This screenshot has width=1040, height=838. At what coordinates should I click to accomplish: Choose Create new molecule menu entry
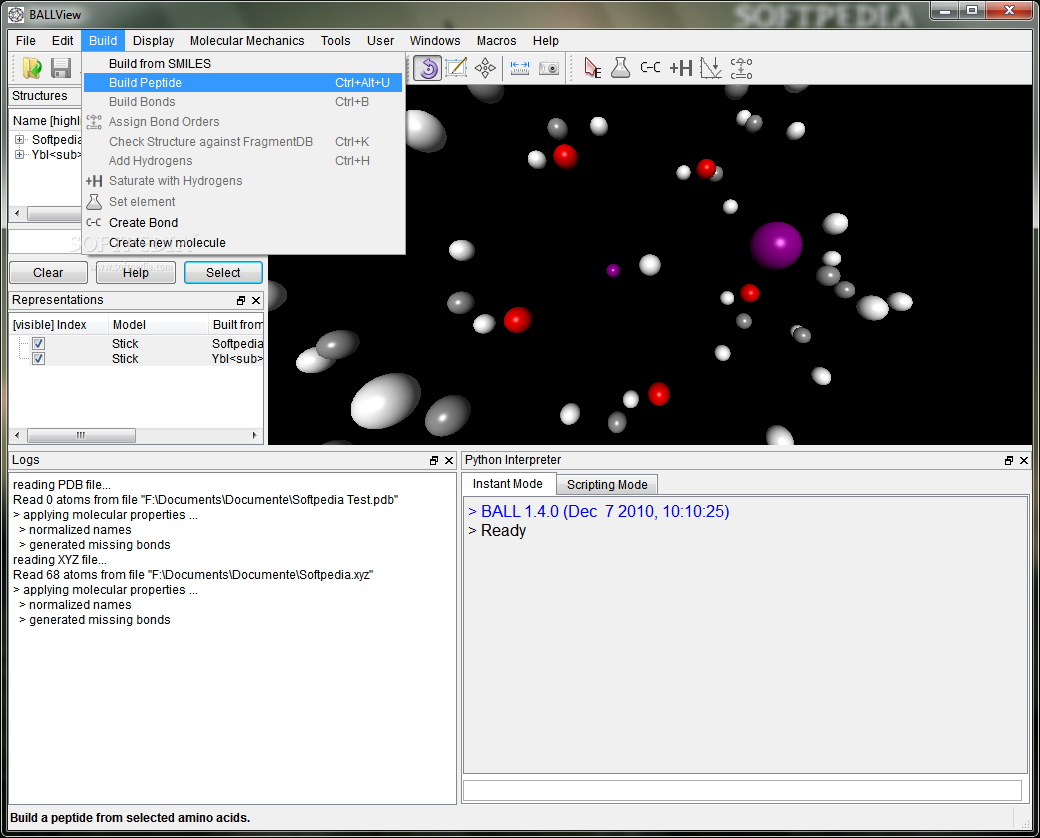[x=243, y=243]
